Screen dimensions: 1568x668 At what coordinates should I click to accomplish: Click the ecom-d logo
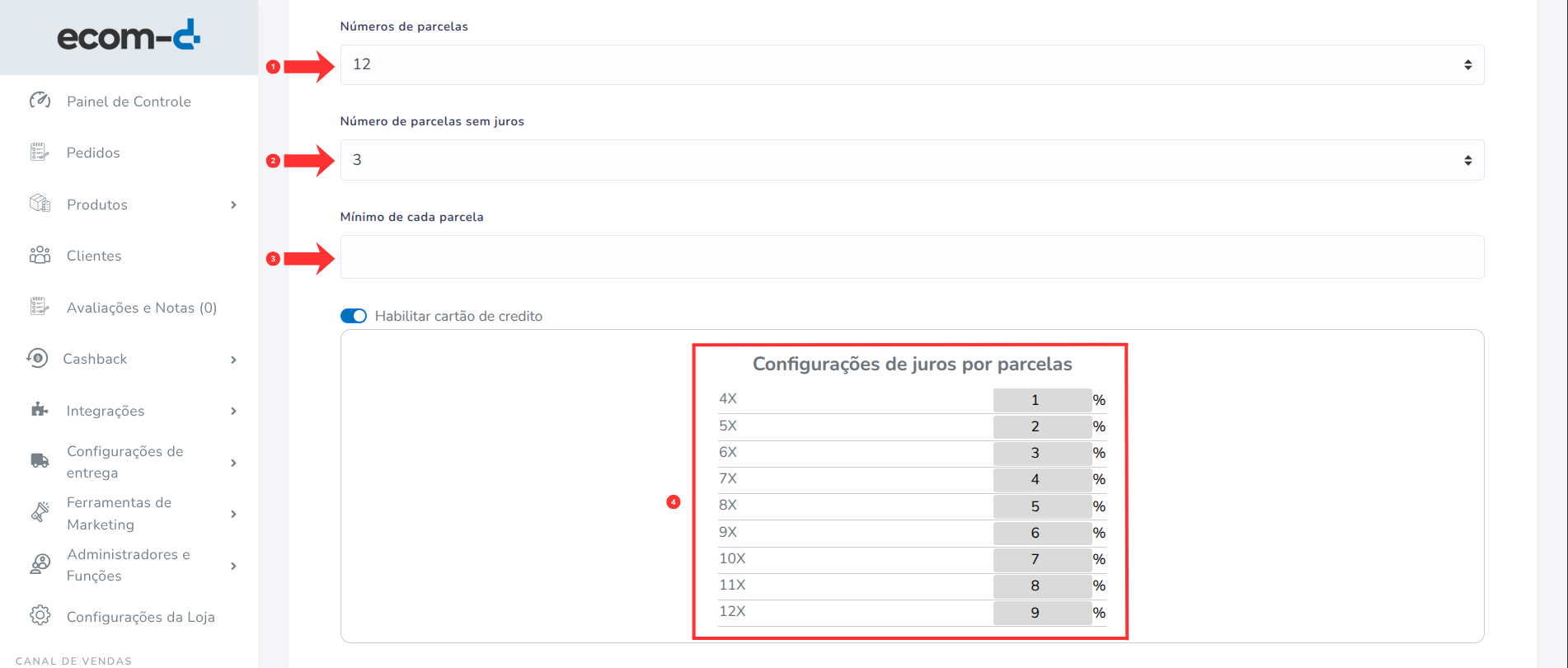(x=129, y=36)
